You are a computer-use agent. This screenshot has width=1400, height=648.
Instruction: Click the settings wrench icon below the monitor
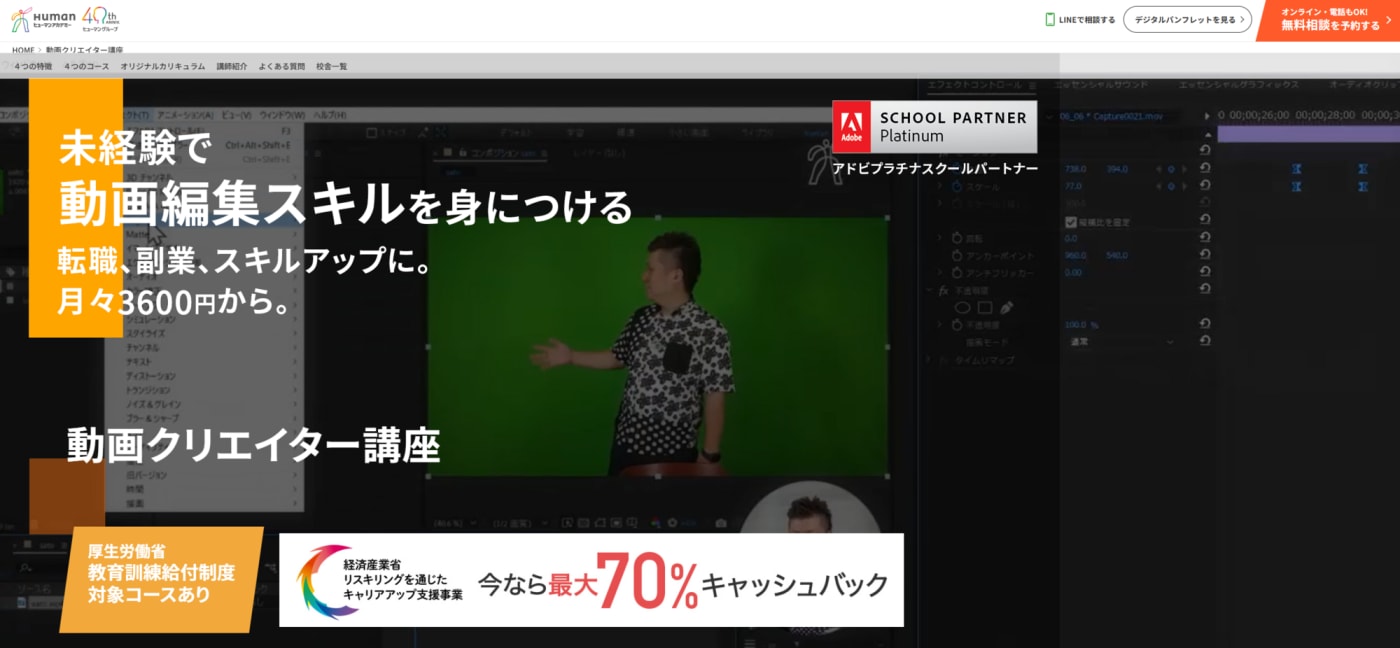tap(672, 523)
